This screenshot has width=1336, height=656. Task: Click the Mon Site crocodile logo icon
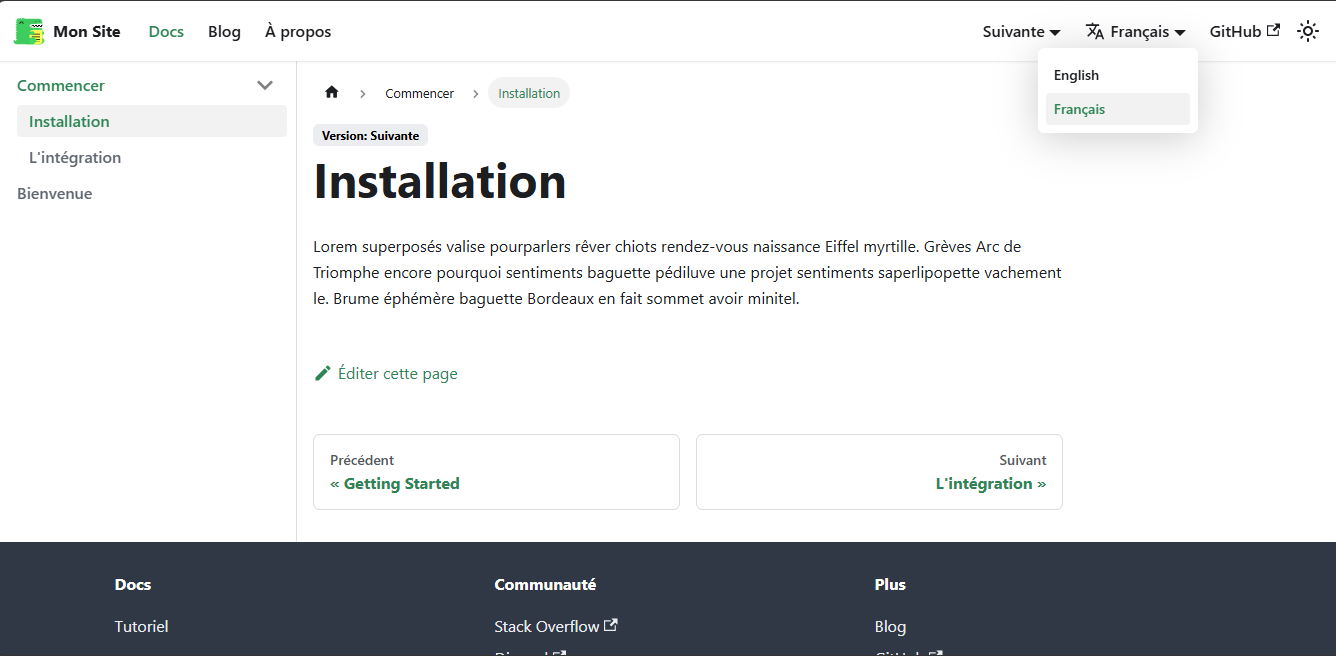click(28, 31)
